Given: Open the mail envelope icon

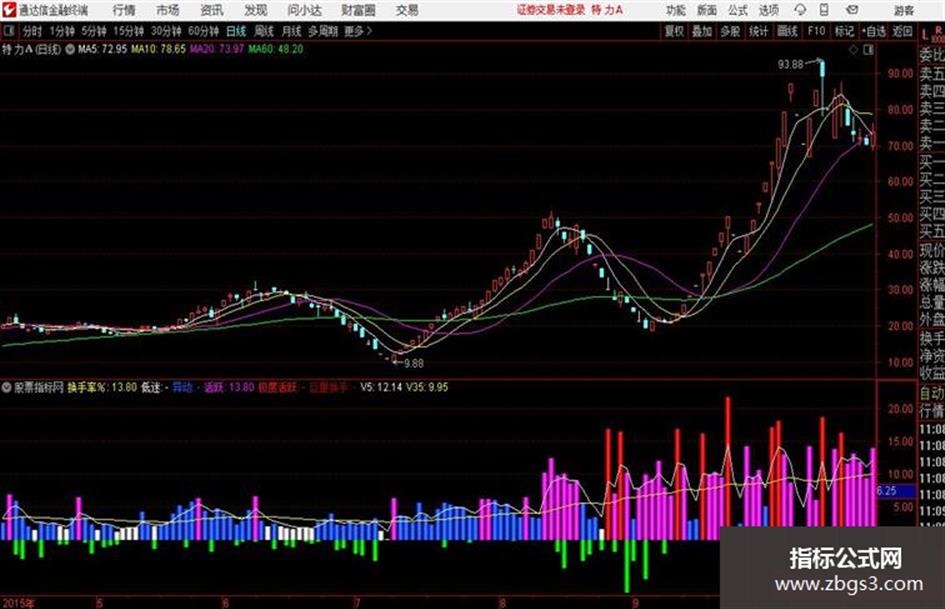Looking at the screenshot, I should pyautogui.click(x=852, y=10).
